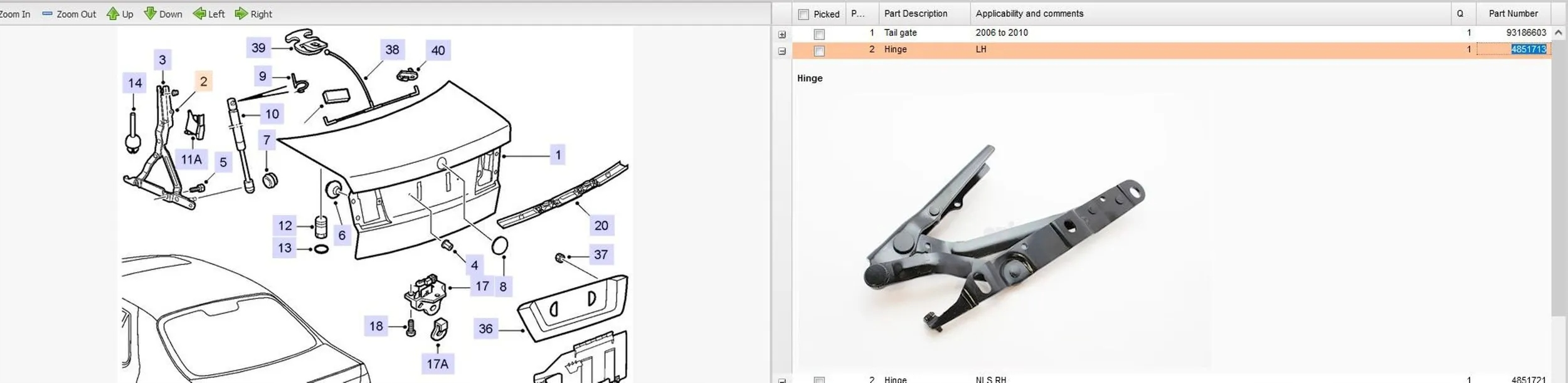The height and width of the screenshot is (383, 1568).
Task: Pan diagram with the Left arrow icon
Action: (199, 14)
